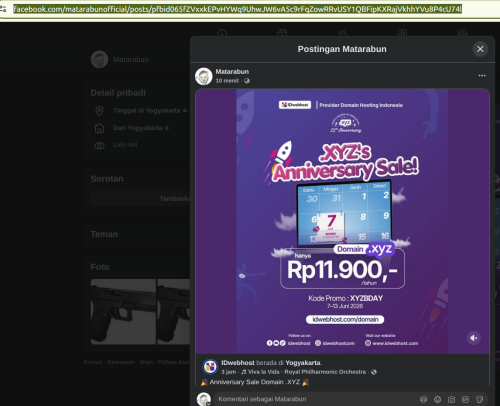Click the browser URL address bar
The height and width of the screenshot is (406, 500).
coord(237,9)
